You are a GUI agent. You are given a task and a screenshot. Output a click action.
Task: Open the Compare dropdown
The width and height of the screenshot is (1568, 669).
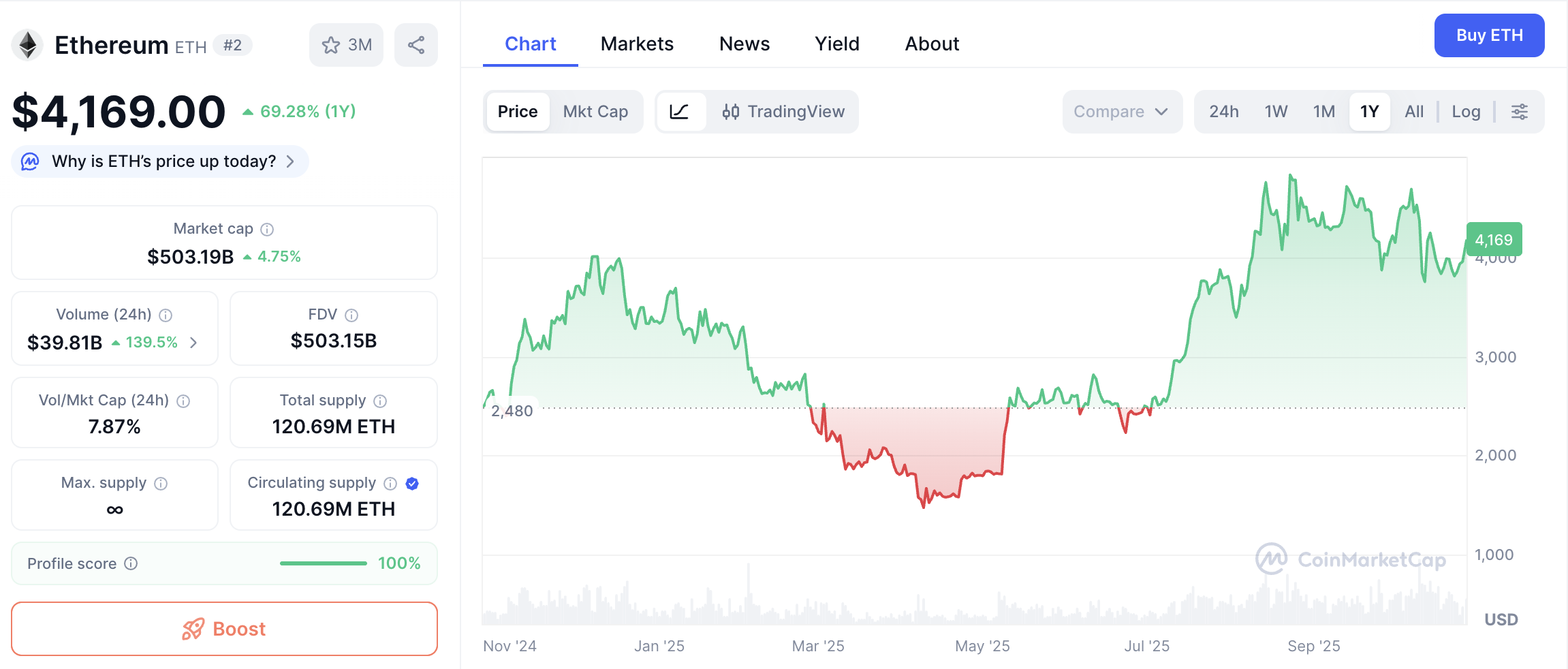point(1121,112)
